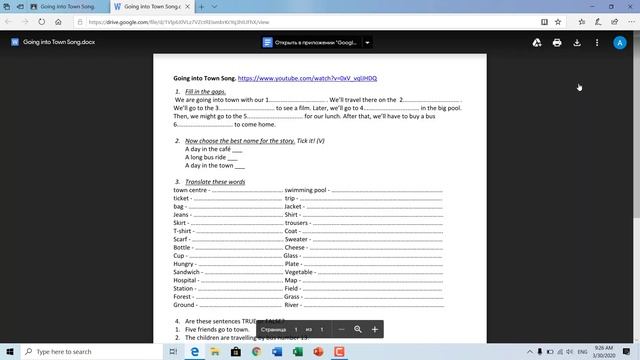Share this page icon
This screenshot has width=640, height=360.
(615, 22)
